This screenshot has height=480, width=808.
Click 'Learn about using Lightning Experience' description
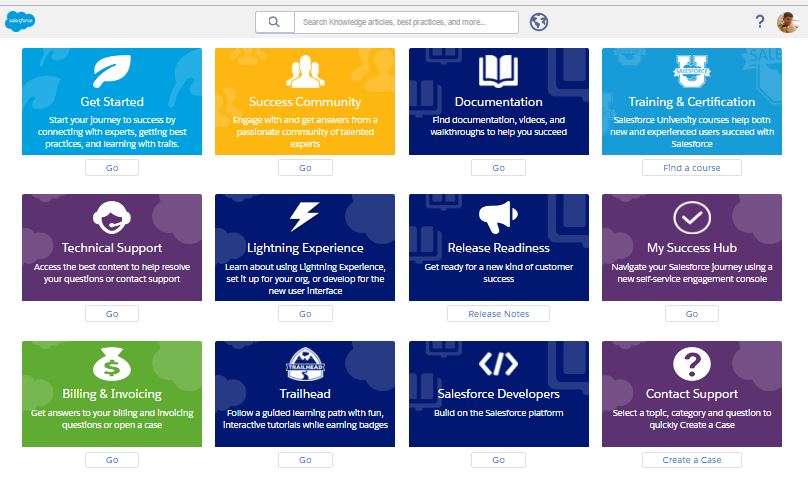pyautogui.click(x=305, y=278)
